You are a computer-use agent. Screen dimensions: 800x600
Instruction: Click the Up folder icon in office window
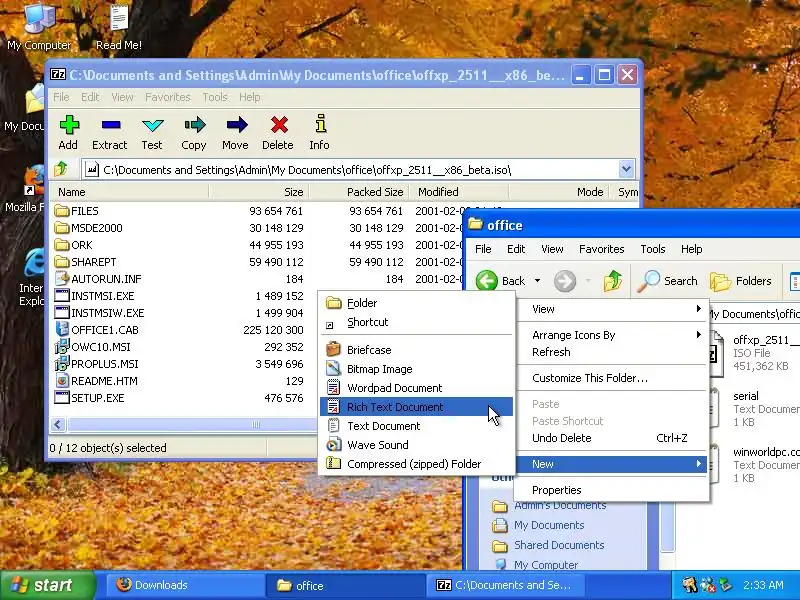click(613, 281)
